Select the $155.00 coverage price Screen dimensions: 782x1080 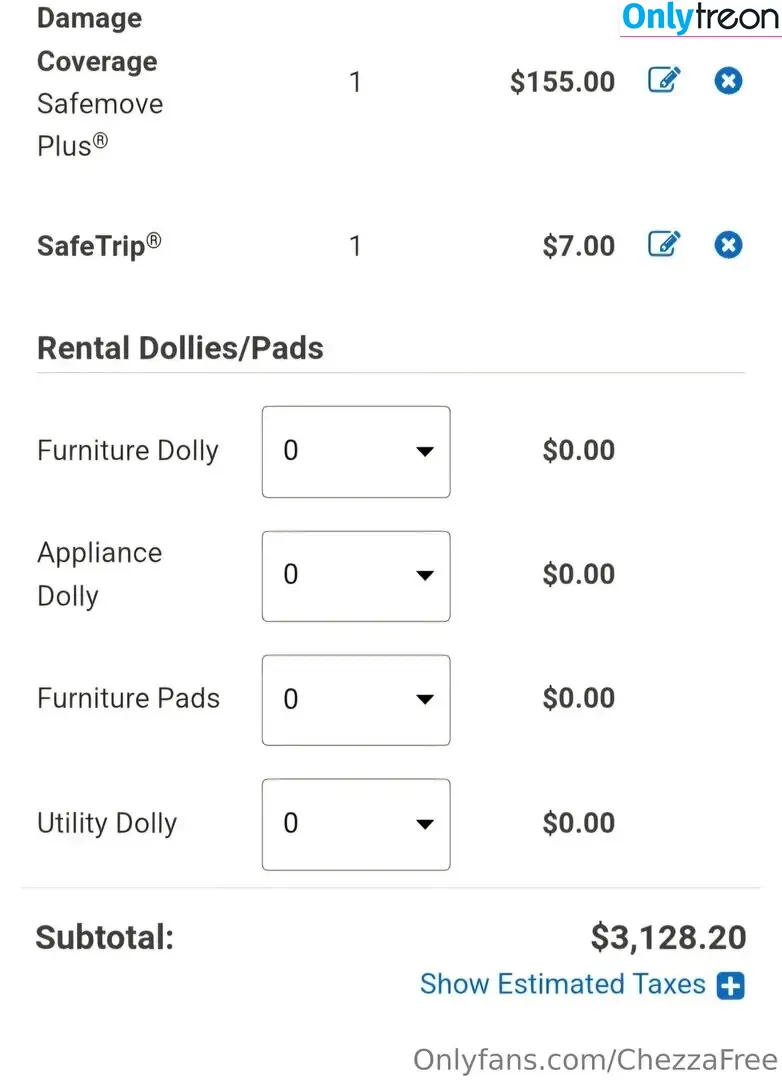click(562, 82)
